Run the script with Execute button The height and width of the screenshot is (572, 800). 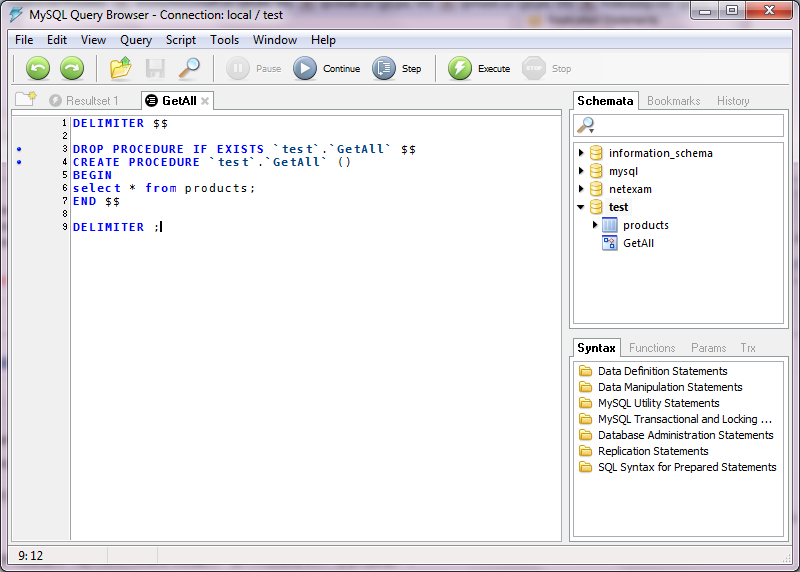479,68
